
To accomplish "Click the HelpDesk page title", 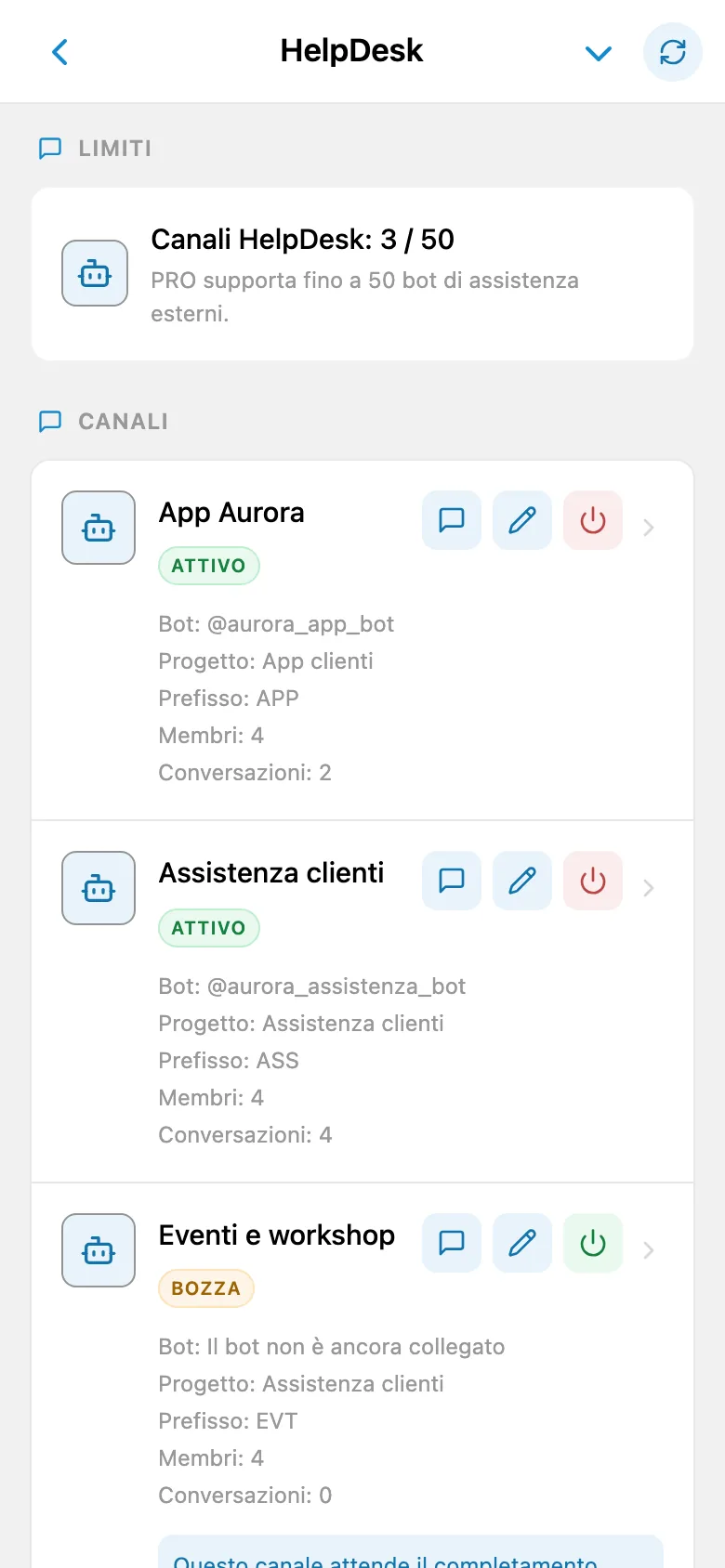I will click(x=351, y=50).
